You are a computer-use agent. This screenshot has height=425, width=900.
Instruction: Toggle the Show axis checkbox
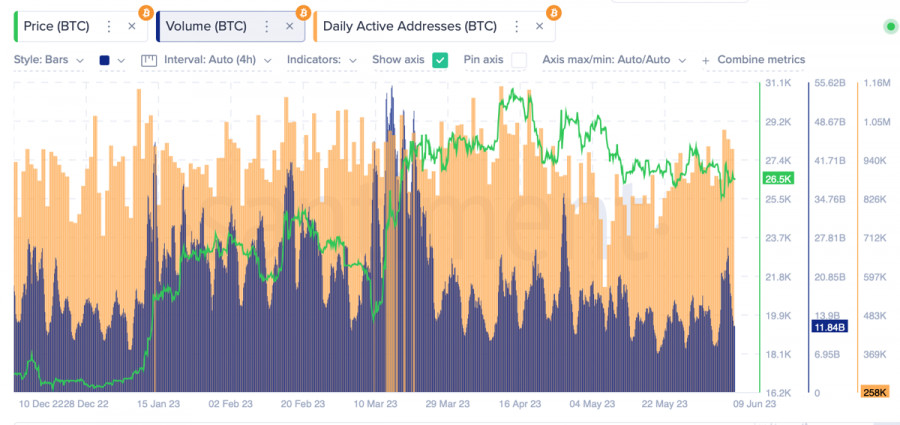tap(440, 60)
